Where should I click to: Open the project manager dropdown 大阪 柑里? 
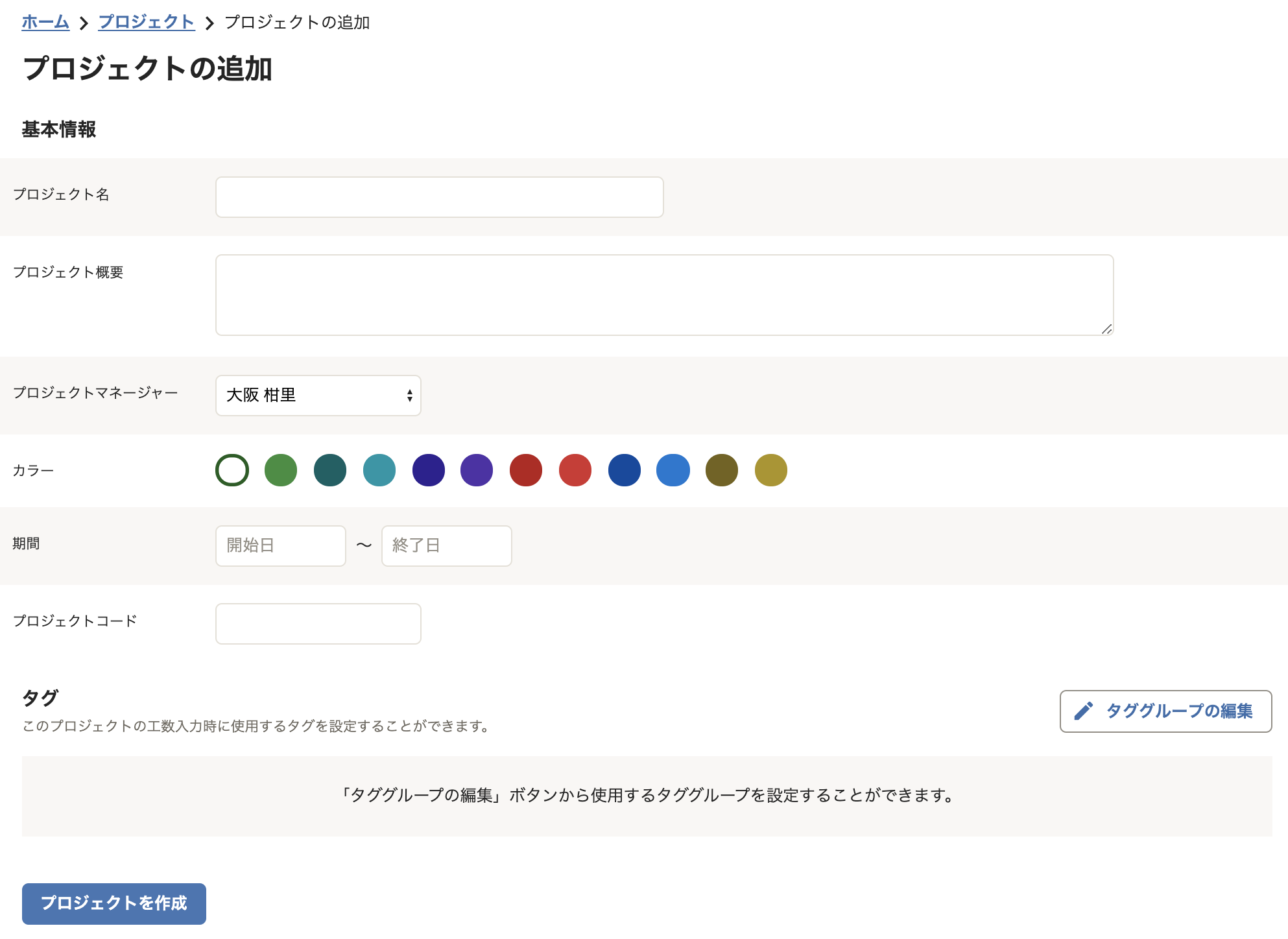318,396
